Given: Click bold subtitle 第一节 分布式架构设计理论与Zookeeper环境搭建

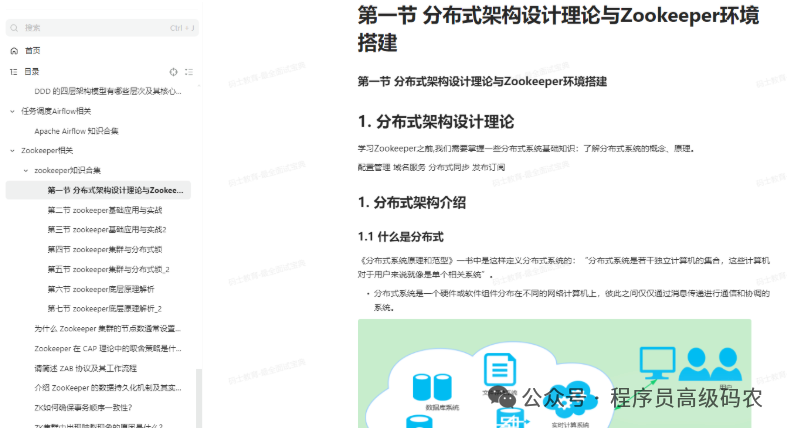Looking at the screenshot, I should [482, 81].
